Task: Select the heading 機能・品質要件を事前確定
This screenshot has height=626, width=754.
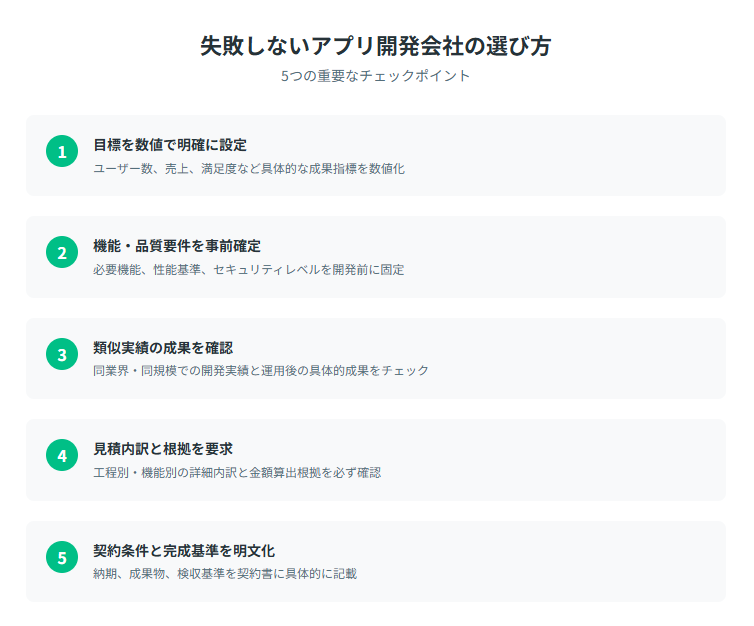Action: tap(177, 246)
